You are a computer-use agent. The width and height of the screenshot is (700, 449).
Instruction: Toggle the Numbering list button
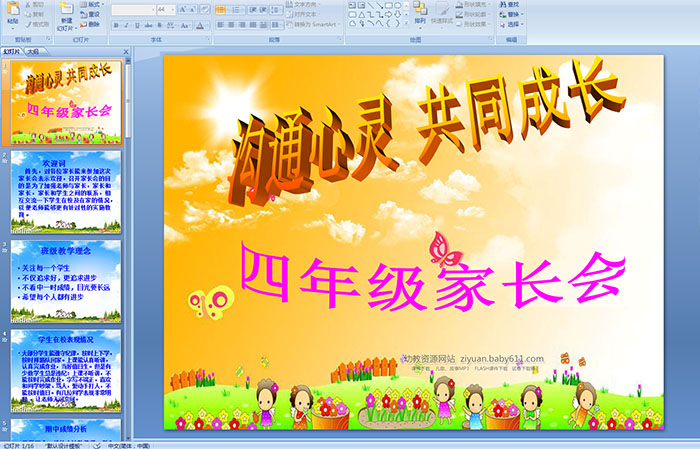[236, 10]
